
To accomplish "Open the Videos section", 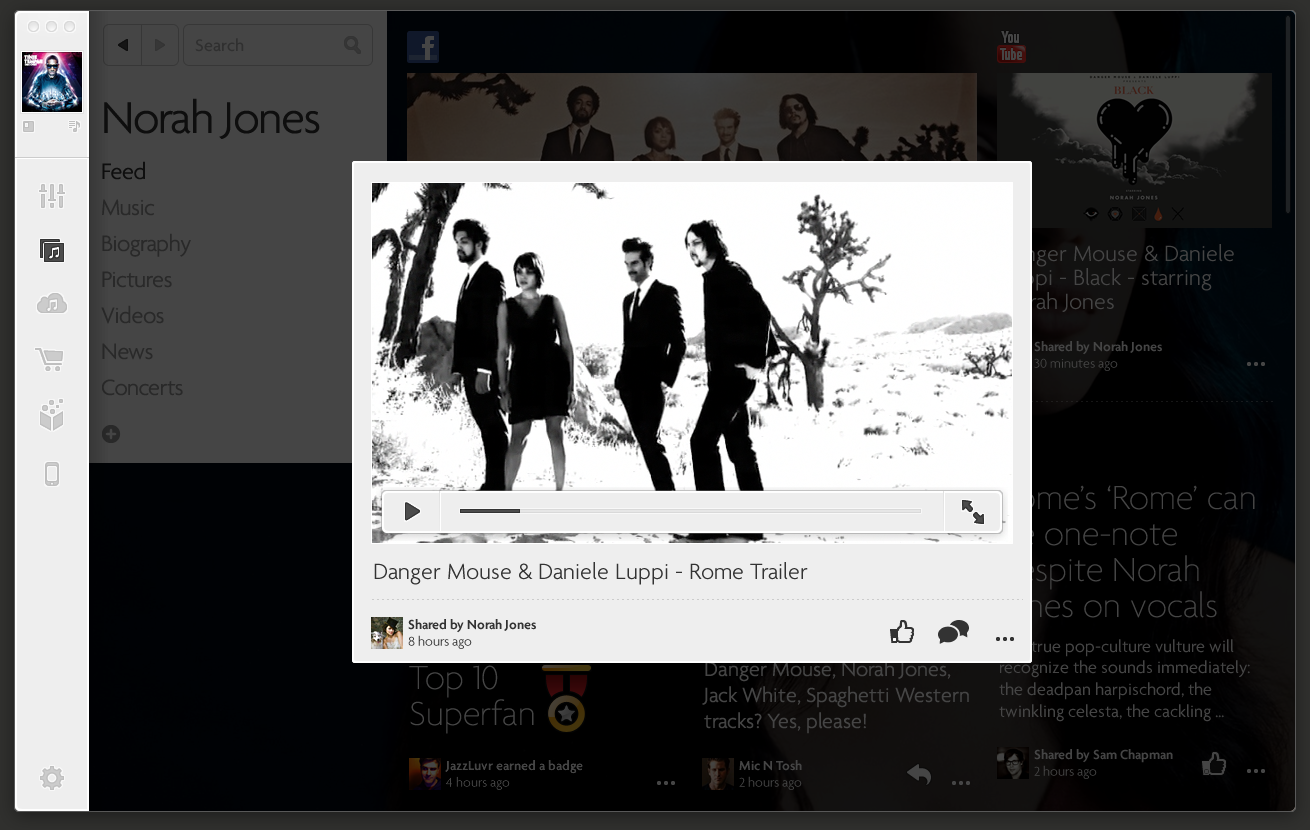I will pos(132,315).
